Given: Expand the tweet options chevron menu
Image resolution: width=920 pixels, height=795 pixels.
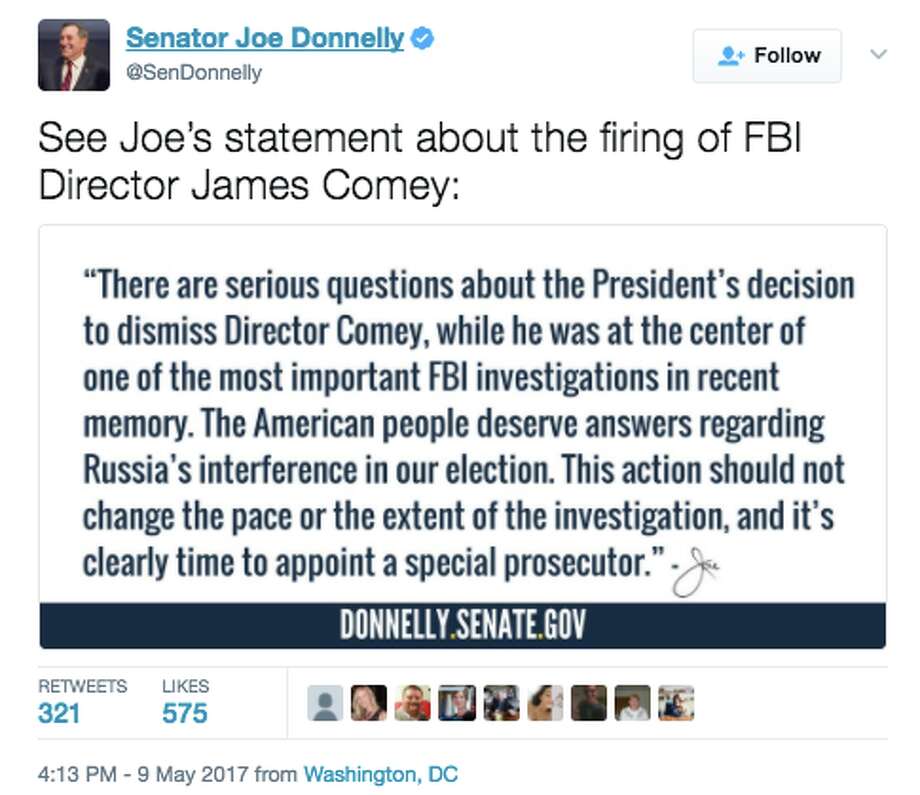Looking at the screenshot, I should pyautogui.click(x=878, y=54).
